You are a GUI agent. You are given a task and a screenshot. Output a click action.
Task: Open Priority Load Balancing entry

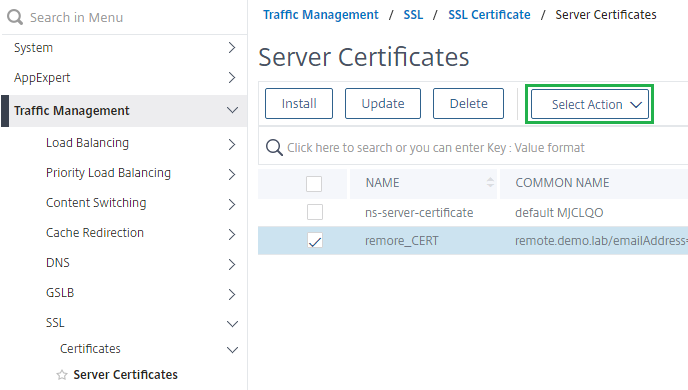click(x=108, y=173)
